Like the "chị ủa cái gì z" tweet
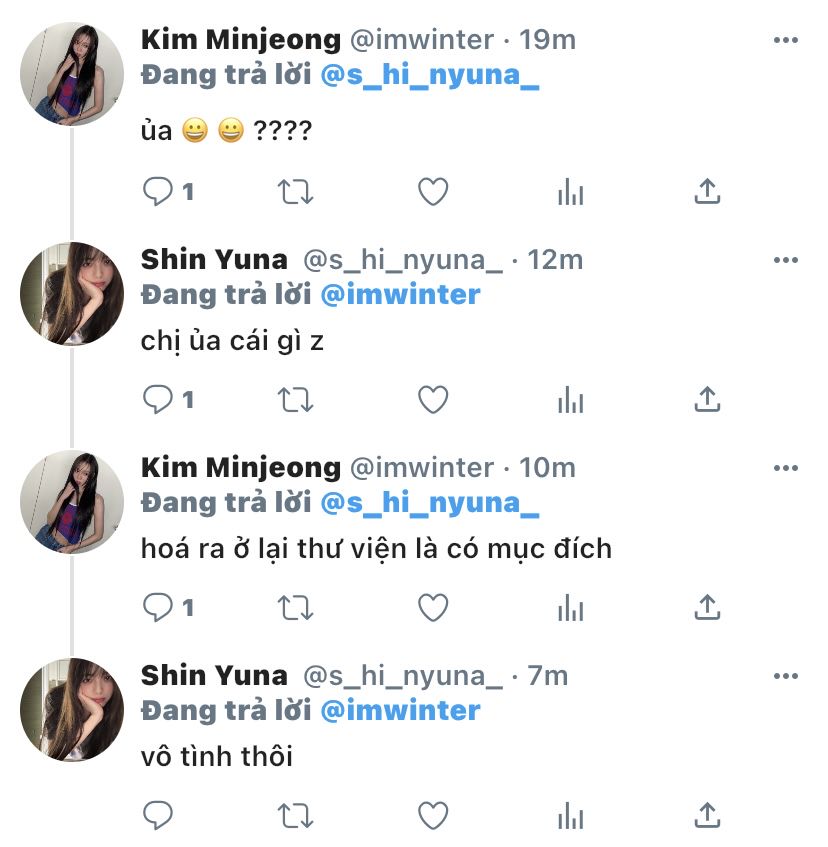The image size is (828, 847). [x=432, y=400]
